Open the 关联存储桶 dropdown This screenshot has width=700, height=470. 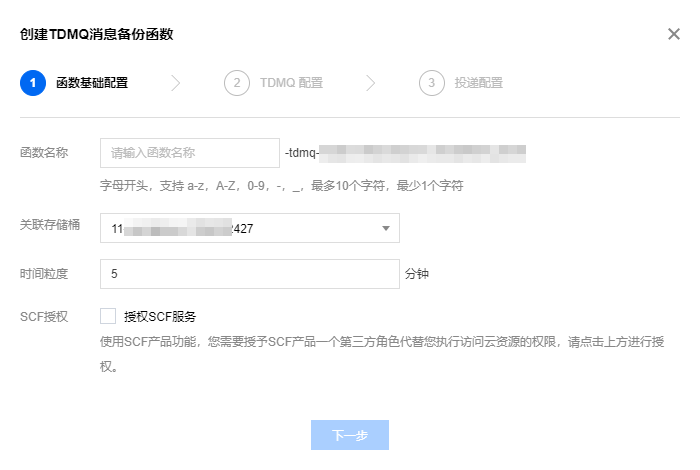click(x=250, y=228)
